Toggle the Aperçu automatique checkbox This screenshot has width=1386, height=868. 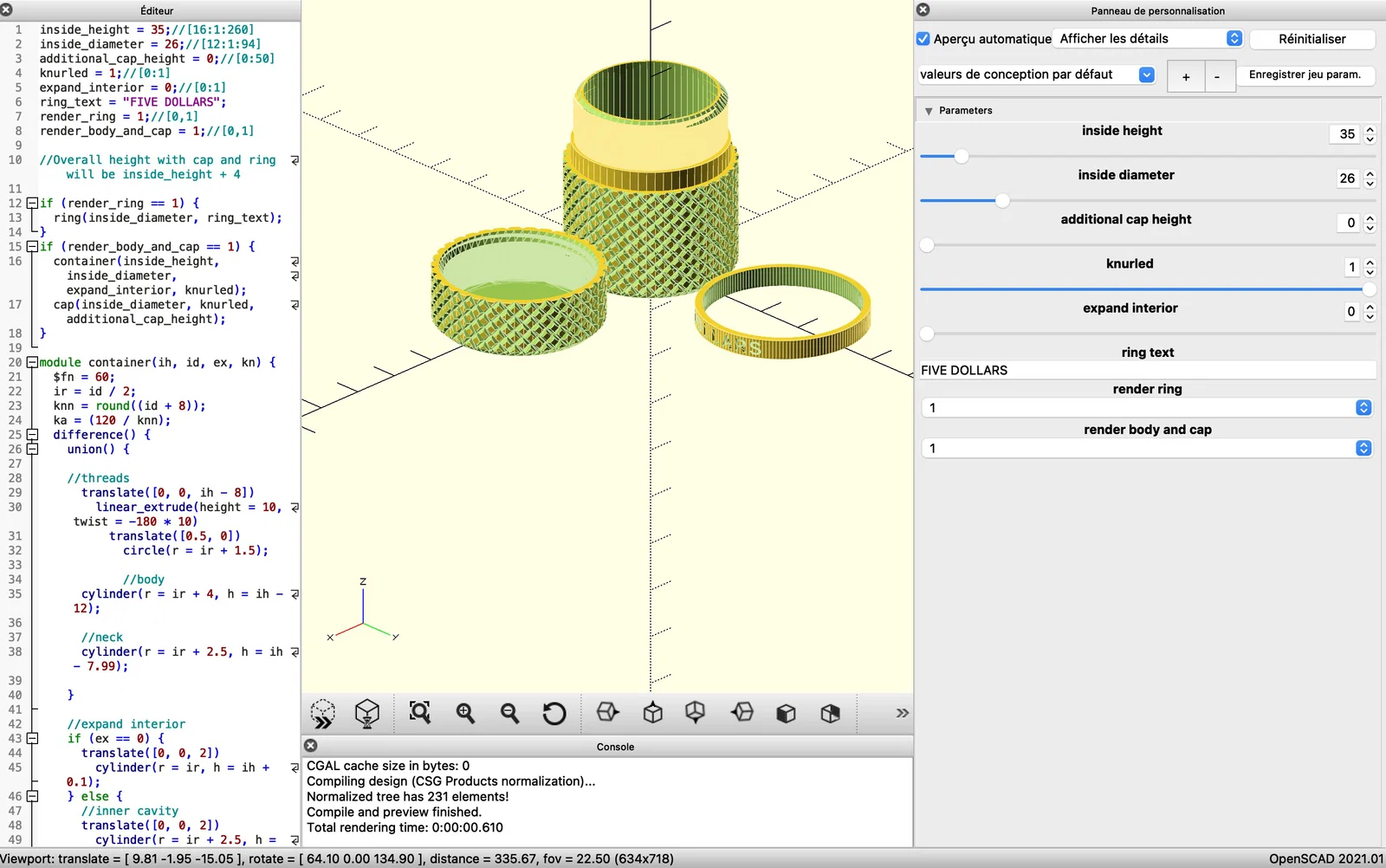click(923, 39)
